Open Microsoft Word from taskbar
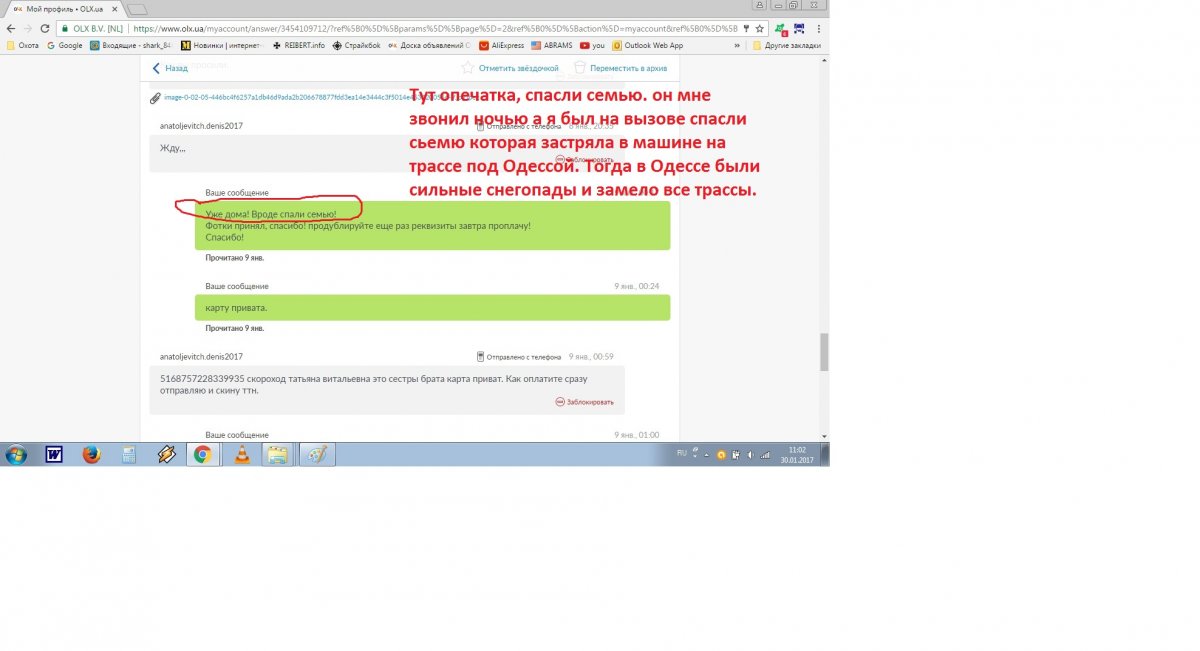The height and width of the screenshot is (651, 1200). pos(54,455)
